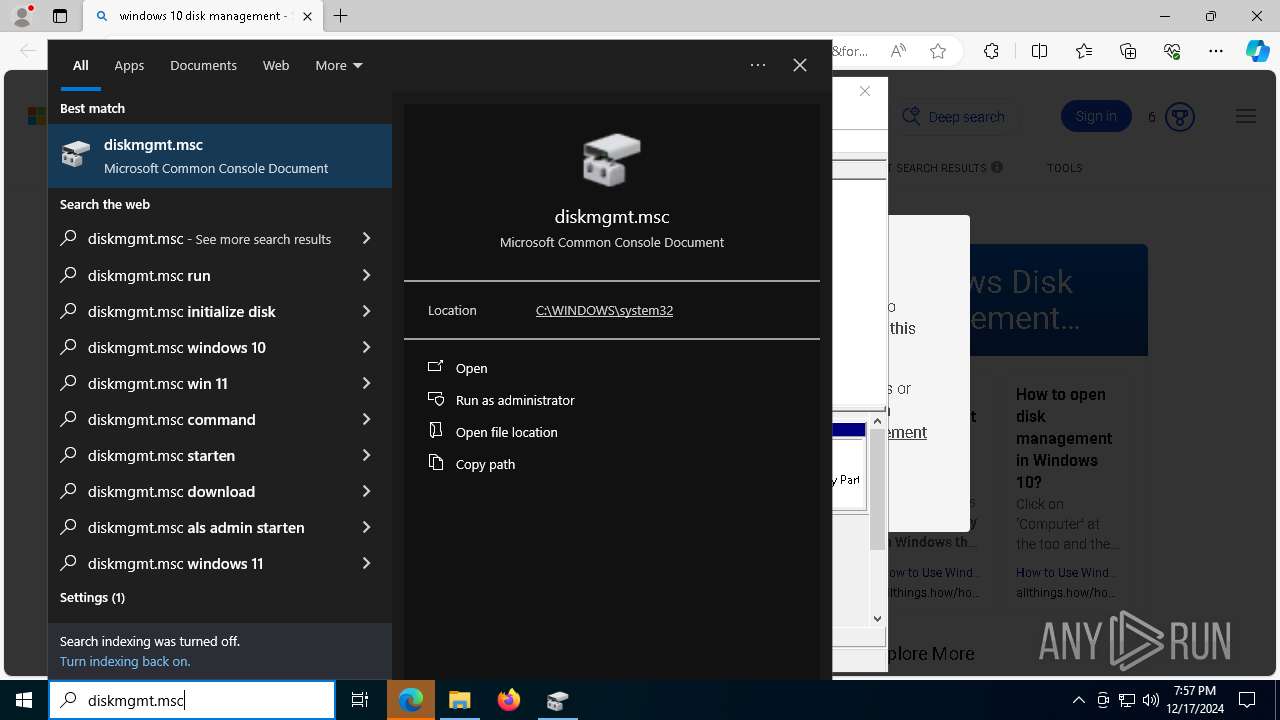Screen dimensions: 1280x720
Task: Open a new Edge tab
Action: [341, 16]
